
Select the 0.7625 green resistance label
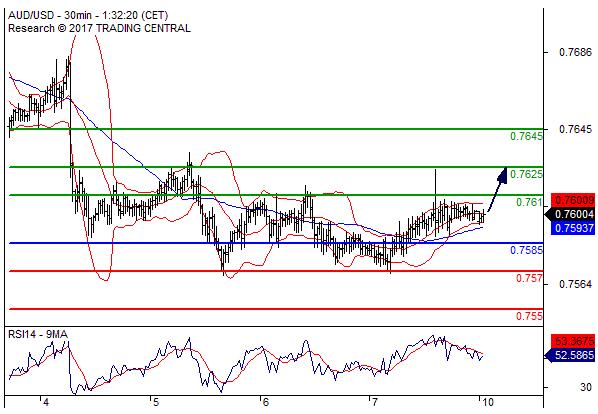pyautogui.click(x=526, y=174)
